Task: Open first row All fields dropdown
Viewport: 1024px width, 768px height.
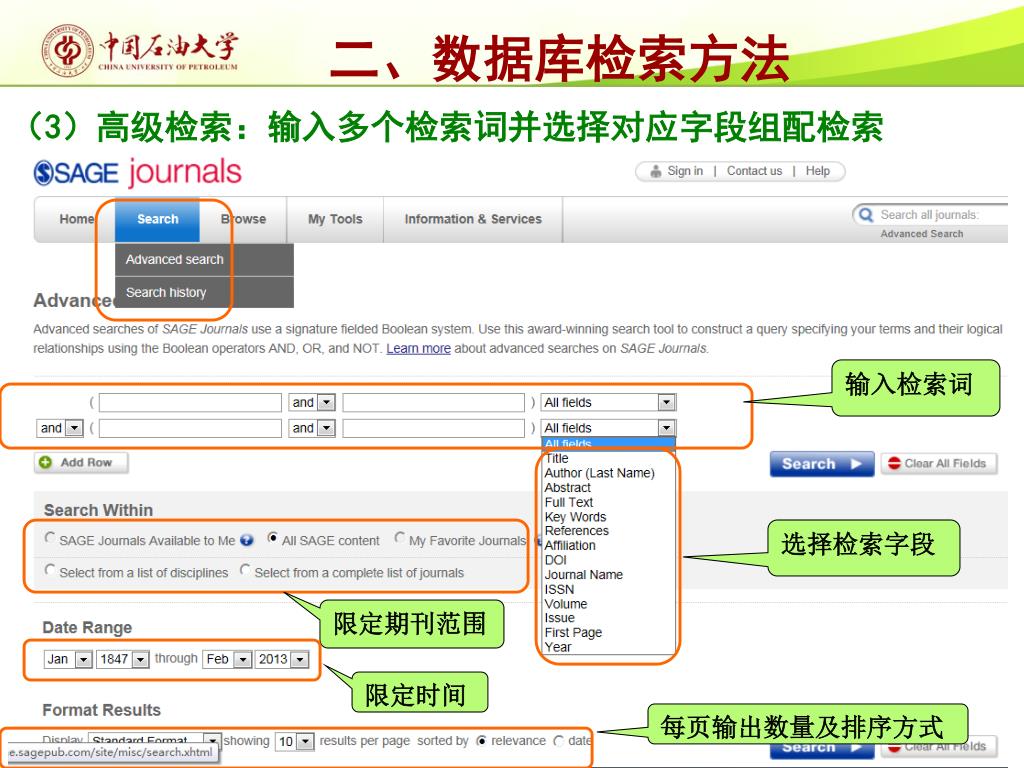Action: pyautogui.click(x=609, y=402)
